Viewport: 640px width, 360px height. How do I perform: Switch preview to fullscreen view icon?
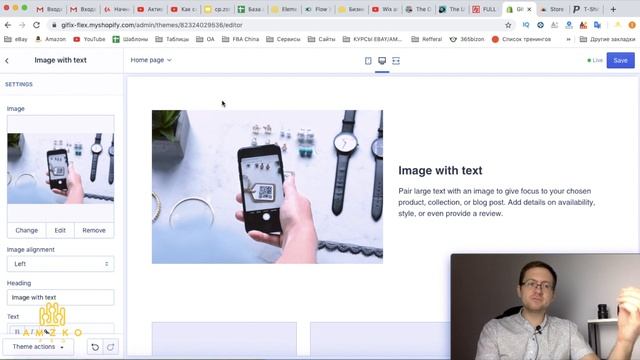(396, 61)
